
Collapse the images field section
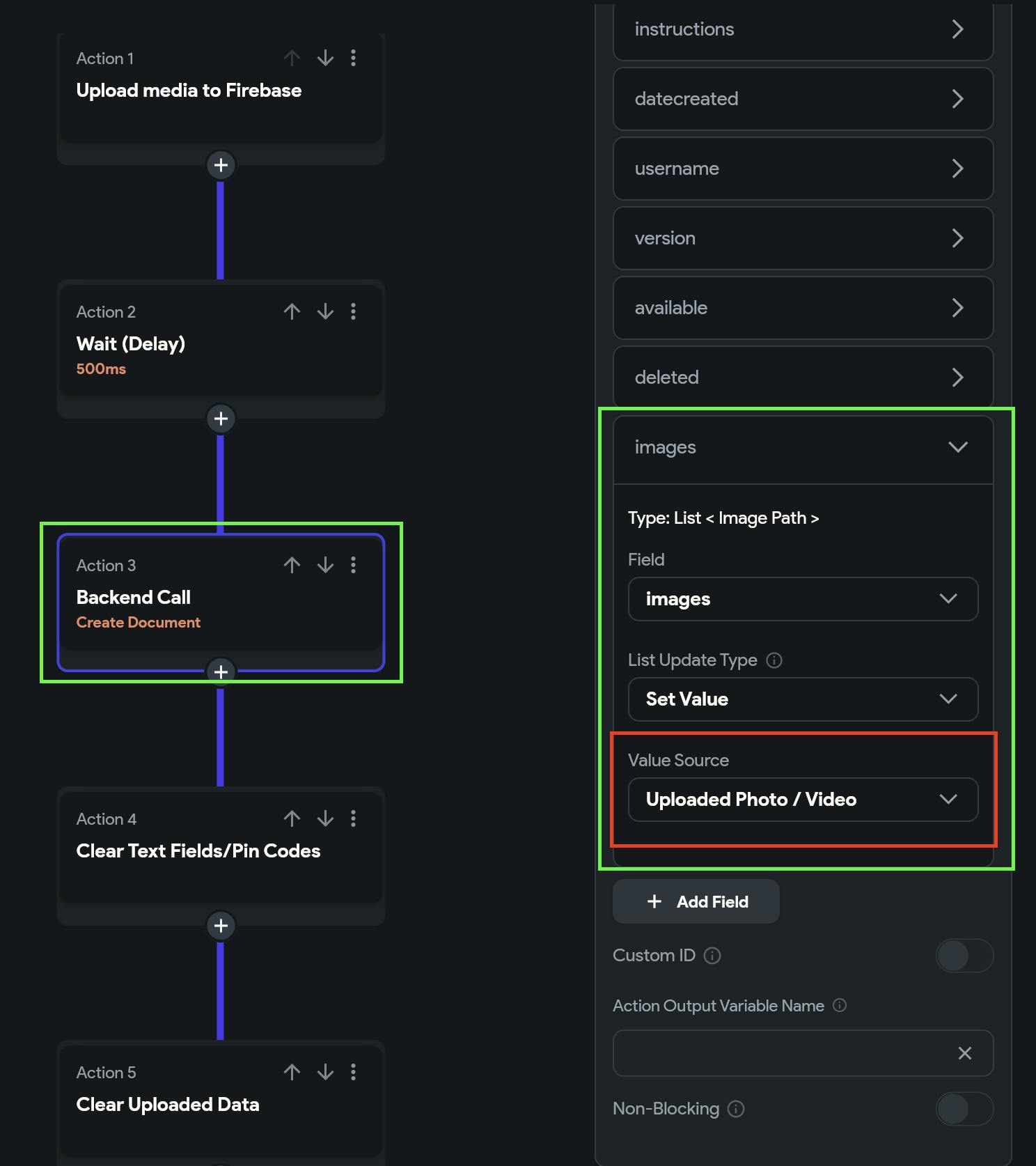957,447
